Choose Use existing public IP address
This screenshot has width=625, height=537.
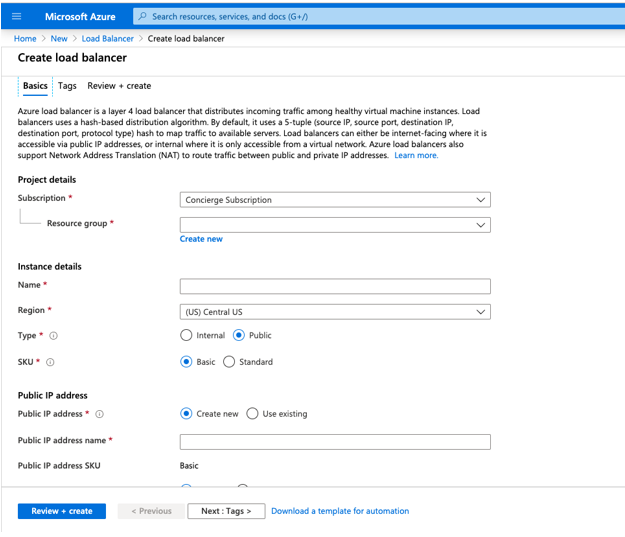252,414
